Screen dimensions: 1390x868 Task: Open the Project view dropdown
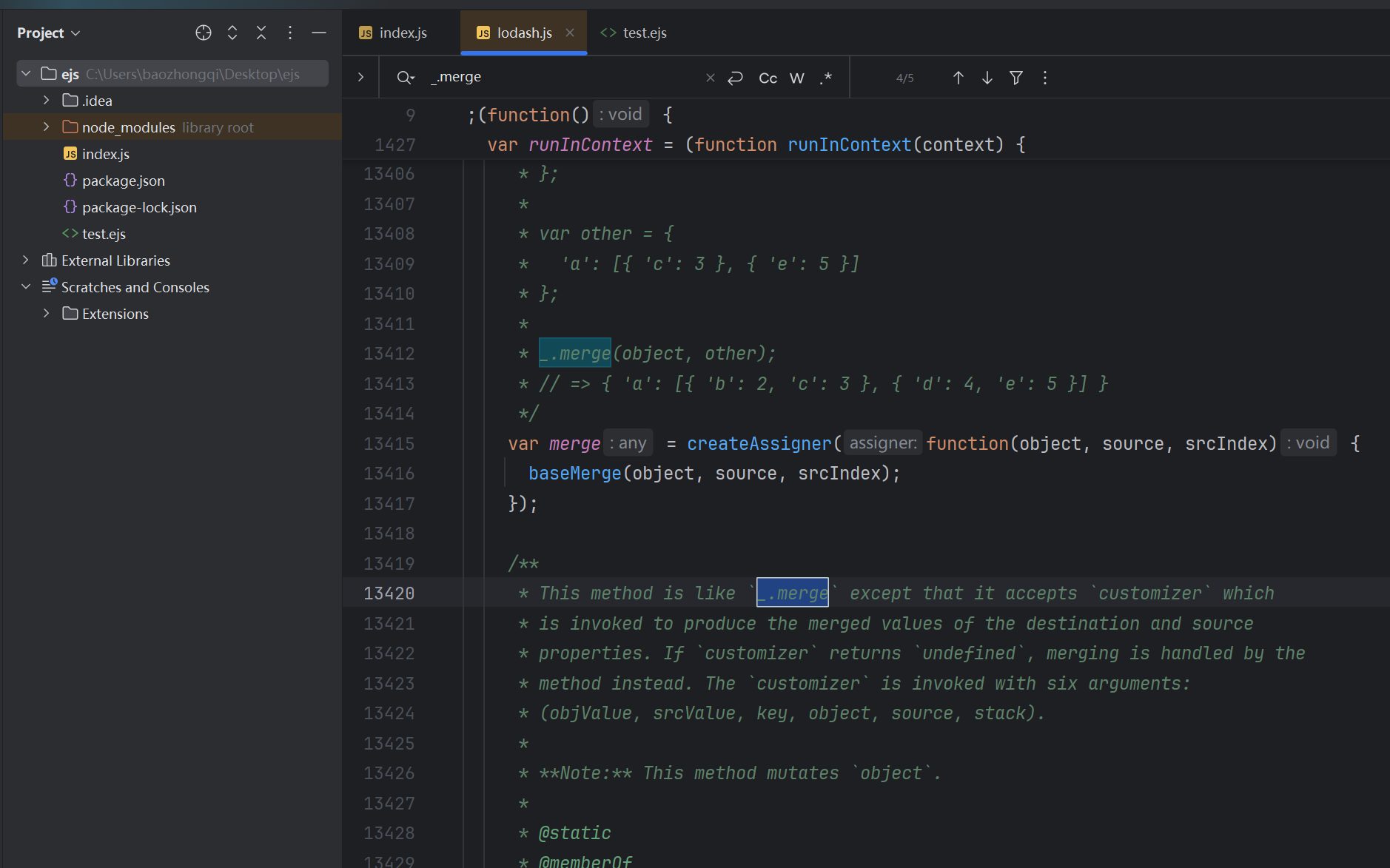click(48, 33)
